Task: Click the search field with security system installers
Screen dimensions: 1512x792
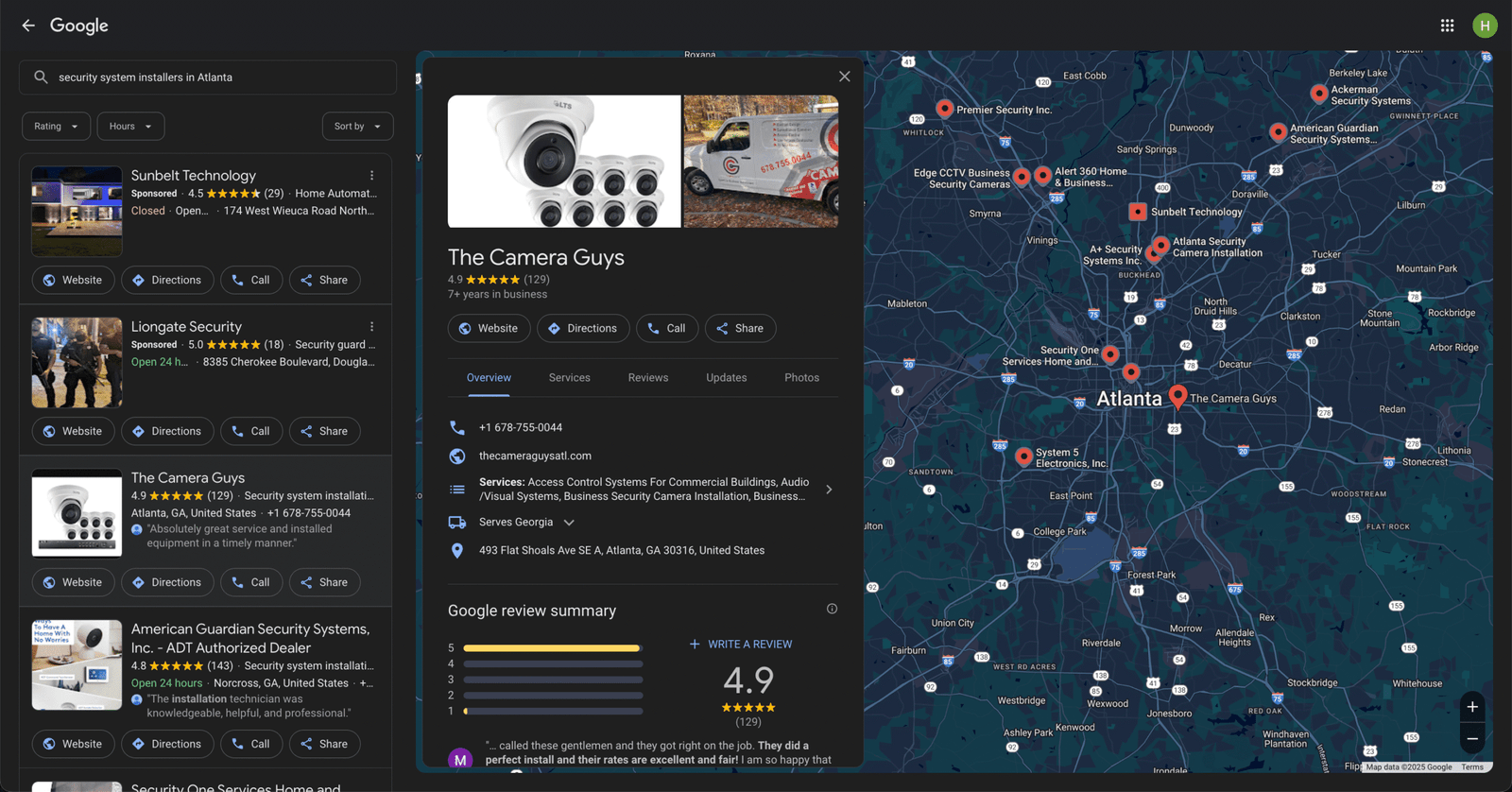Action: 208,77
